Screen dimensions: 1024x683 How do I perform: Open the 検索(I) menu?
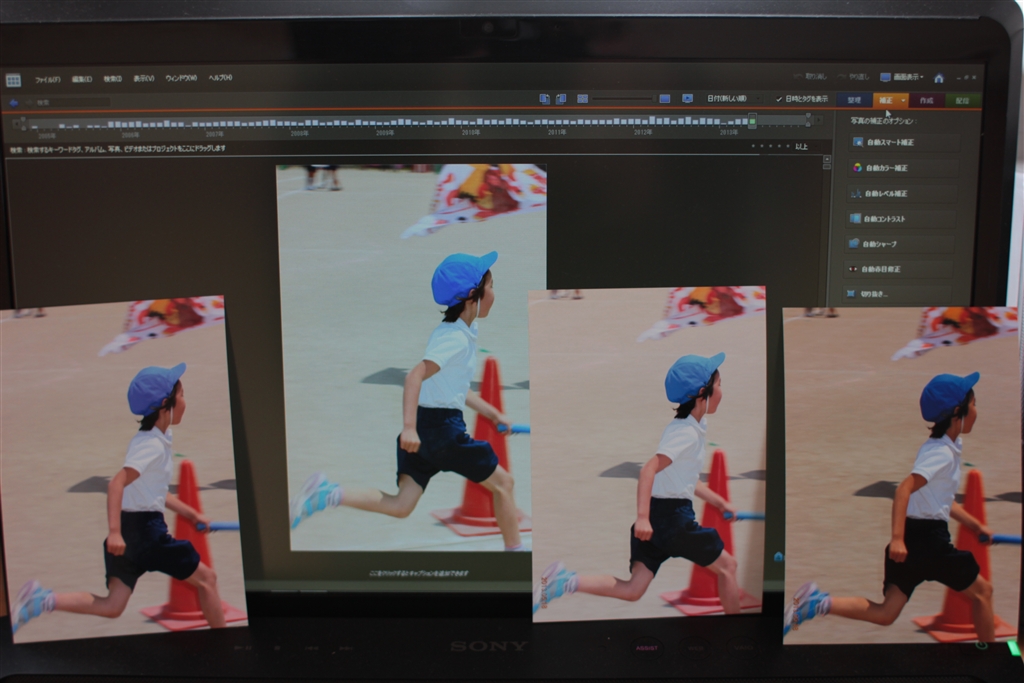tap(112, 79)
